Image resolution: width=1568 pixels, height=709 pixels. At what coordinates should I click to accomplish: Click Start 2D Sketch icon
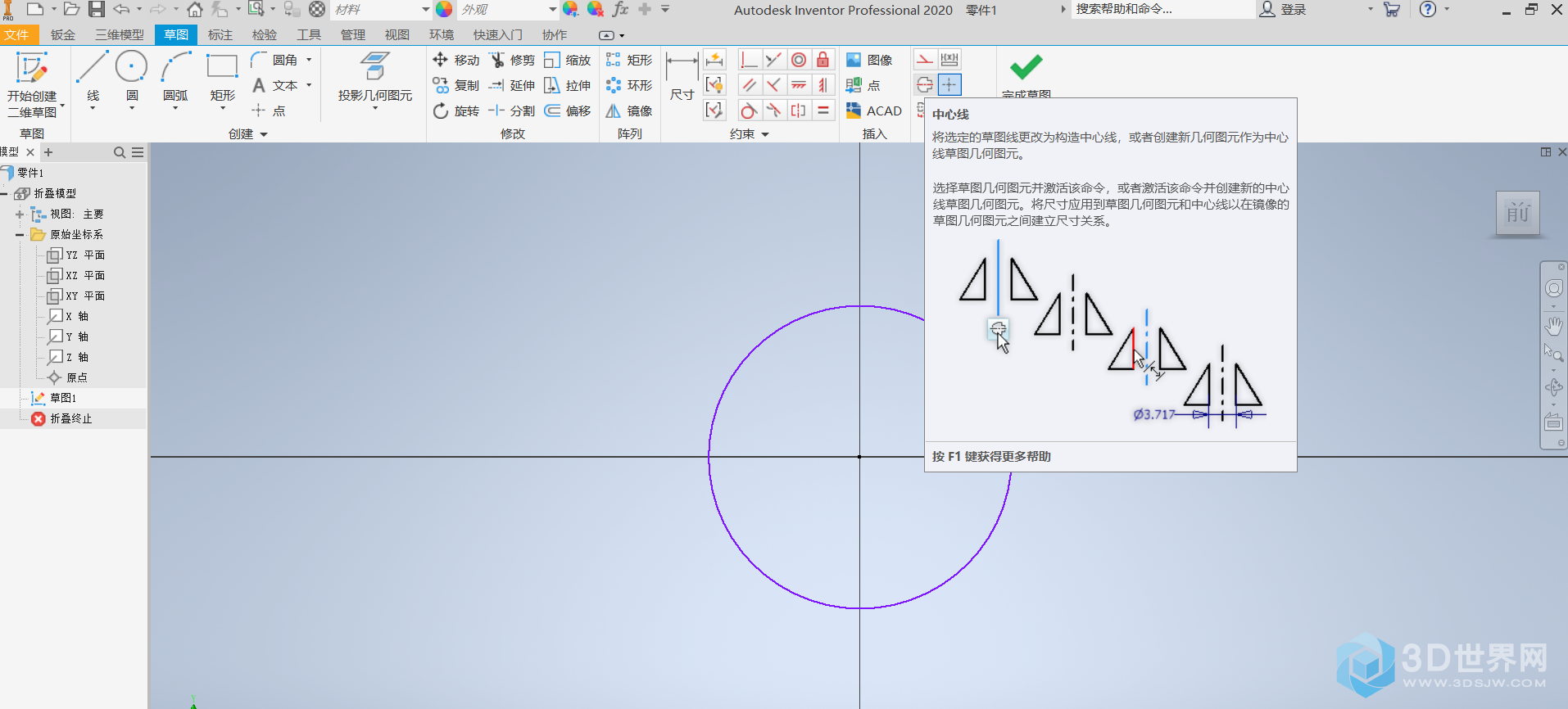[x=33, y=84]
